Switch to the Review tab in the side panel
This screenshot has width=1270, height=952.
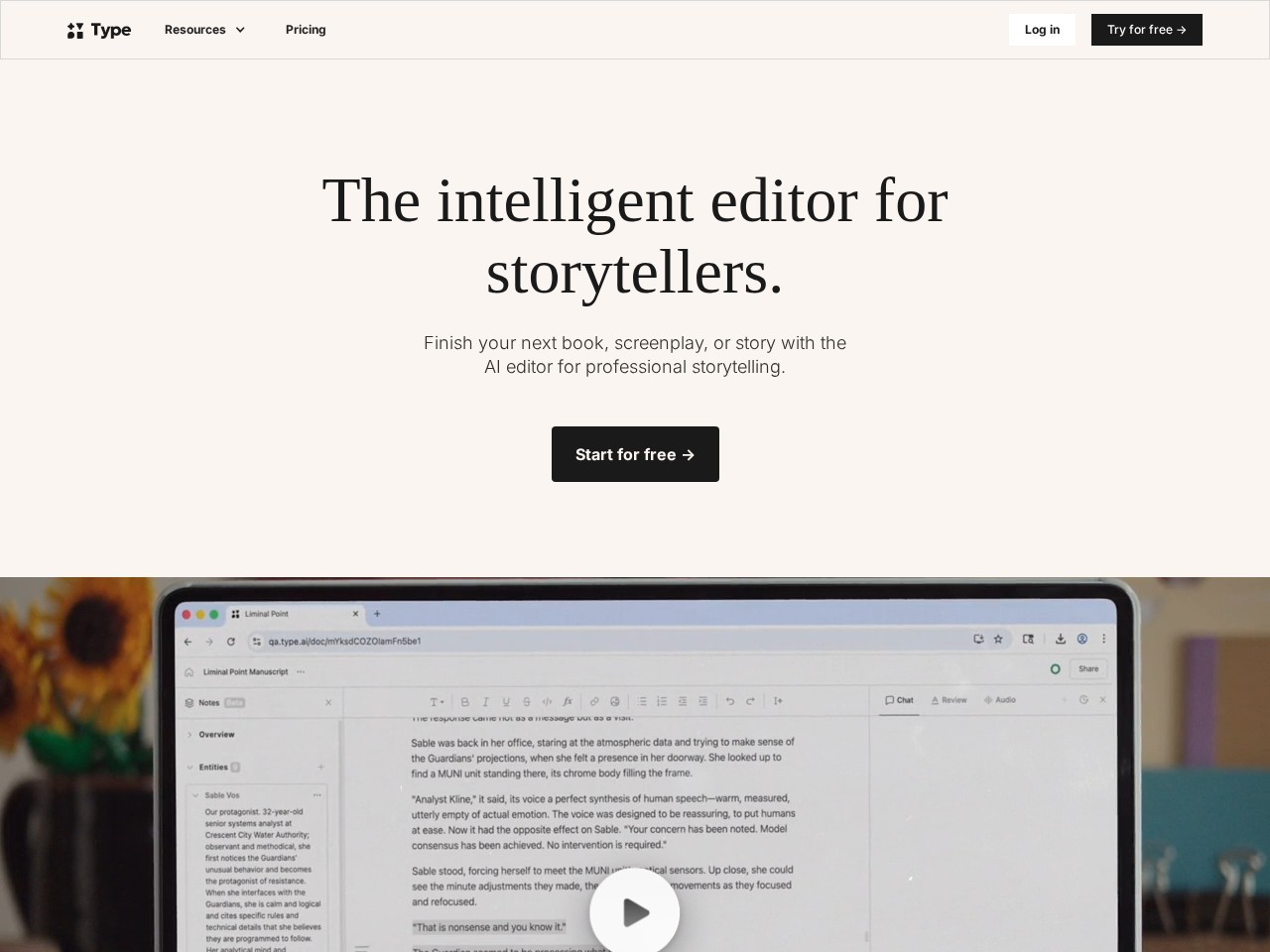click(x=949, y=700)
